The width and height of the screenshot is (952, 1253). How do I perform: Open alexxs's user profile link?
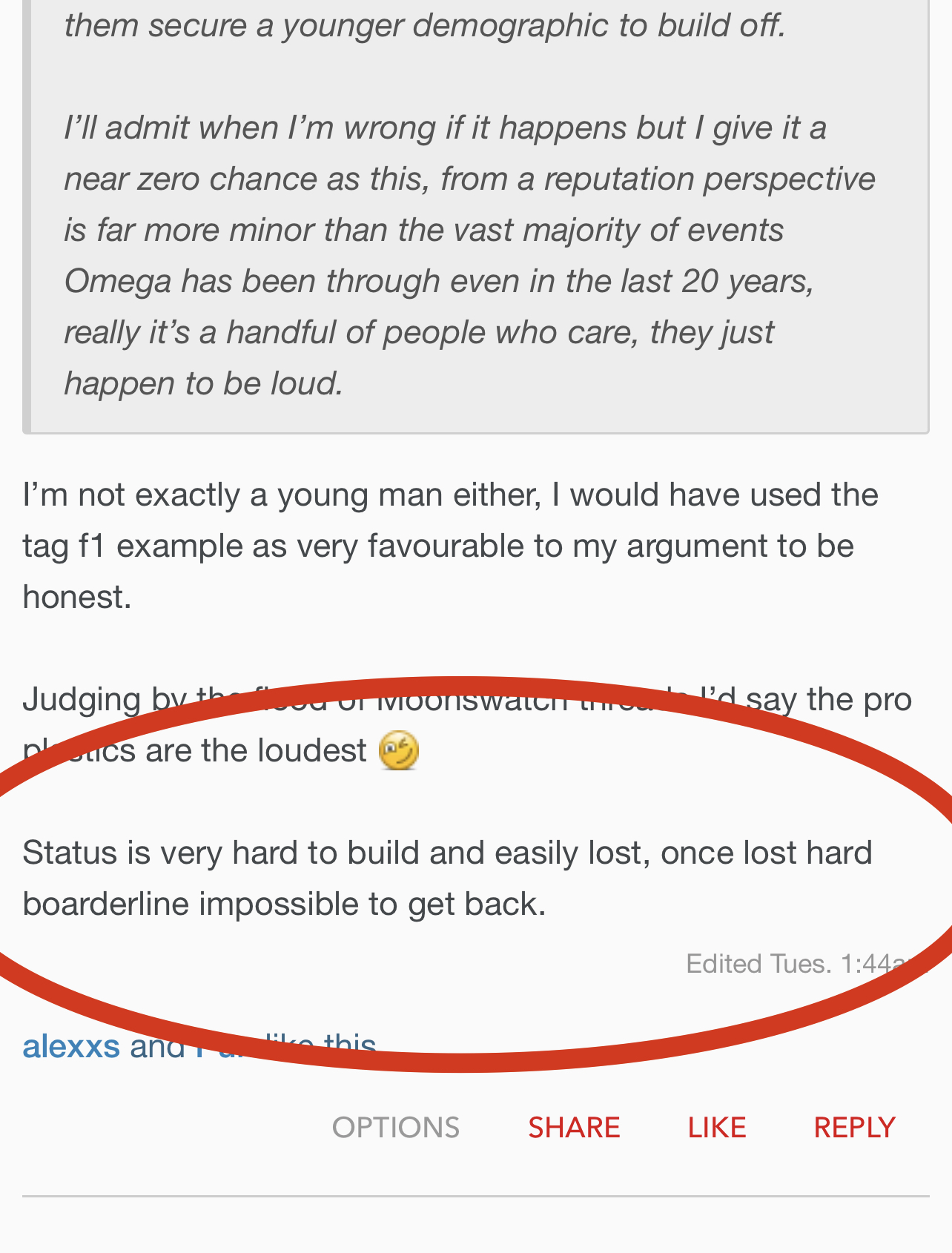[x=71, y=1046]
